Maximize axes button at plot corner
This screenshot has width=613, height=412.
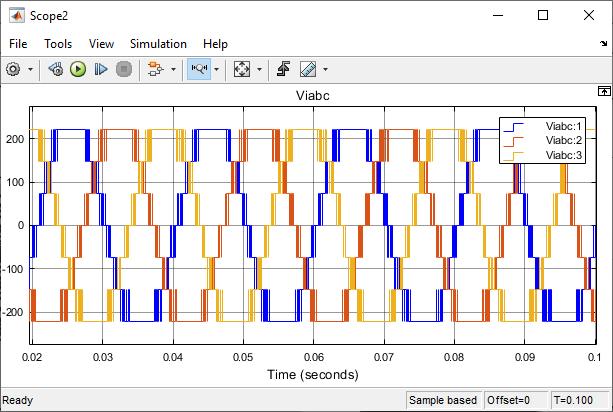(x=604, y=91)
